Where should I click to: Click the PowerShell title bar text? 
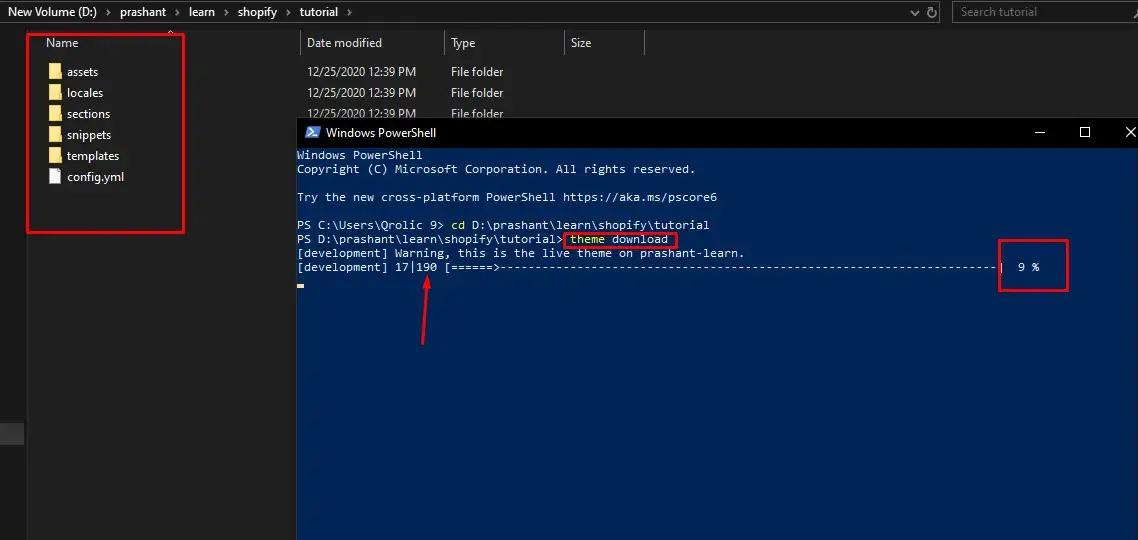(x=381, y=132)
